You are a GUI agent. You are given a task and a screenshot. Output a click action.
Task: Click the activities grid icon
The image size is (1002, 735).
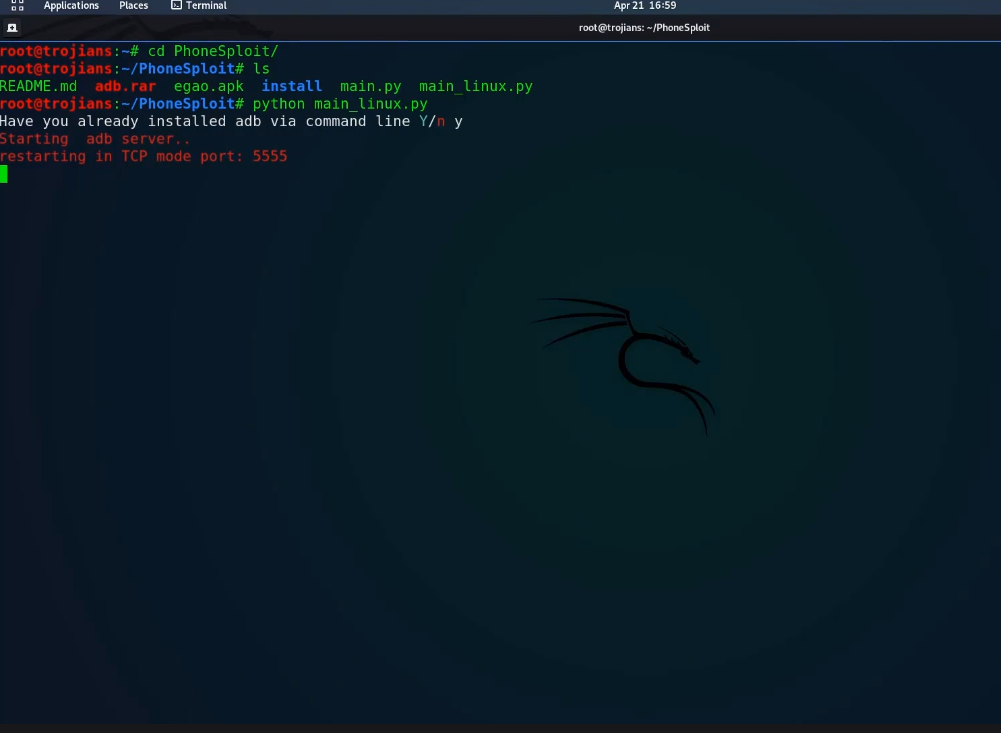17,6
